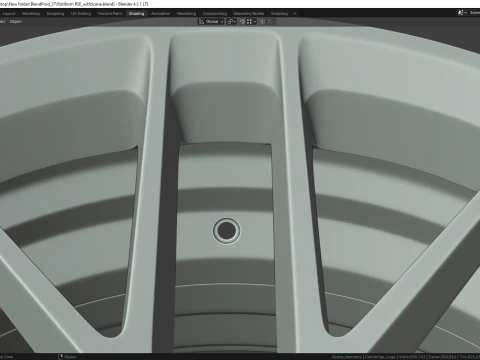Click the Object status bar entry
The width and height of the screenshot is (480, 360).
click(x=67, y=357)
